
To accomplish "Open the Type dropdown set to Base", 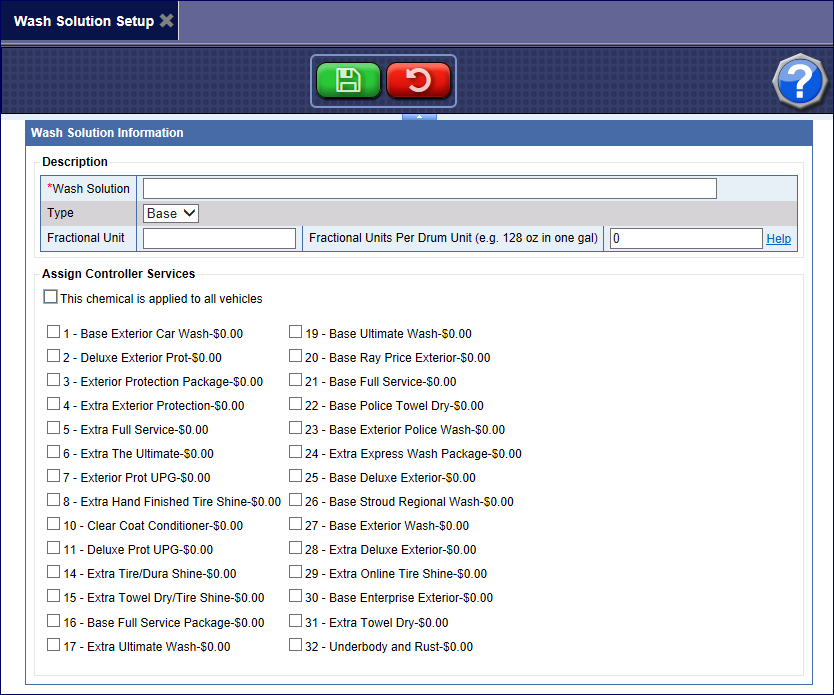I will [x=171, y=213].
